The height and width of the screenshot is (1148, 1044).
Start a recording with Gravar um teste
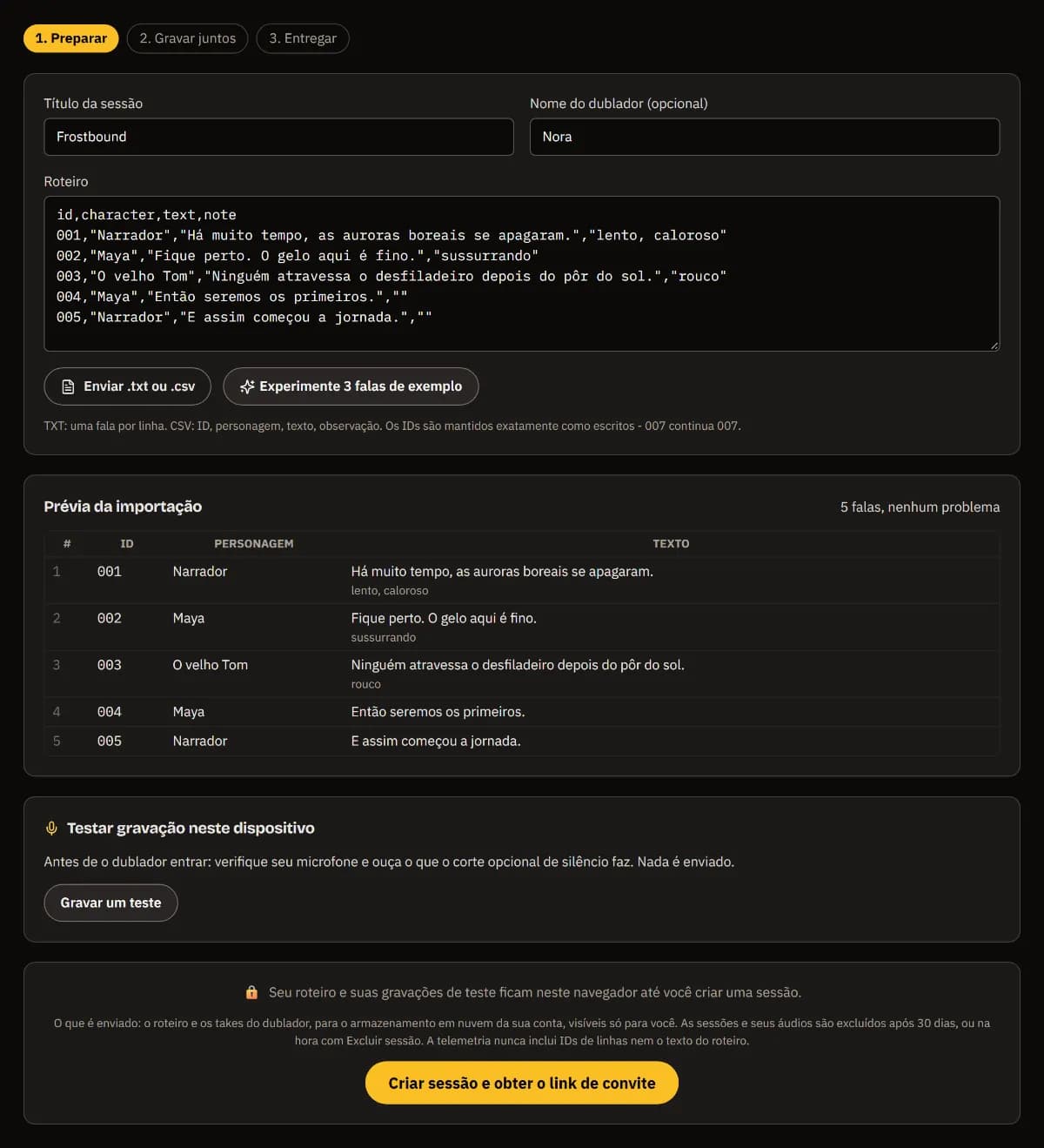tap(110, 903)
